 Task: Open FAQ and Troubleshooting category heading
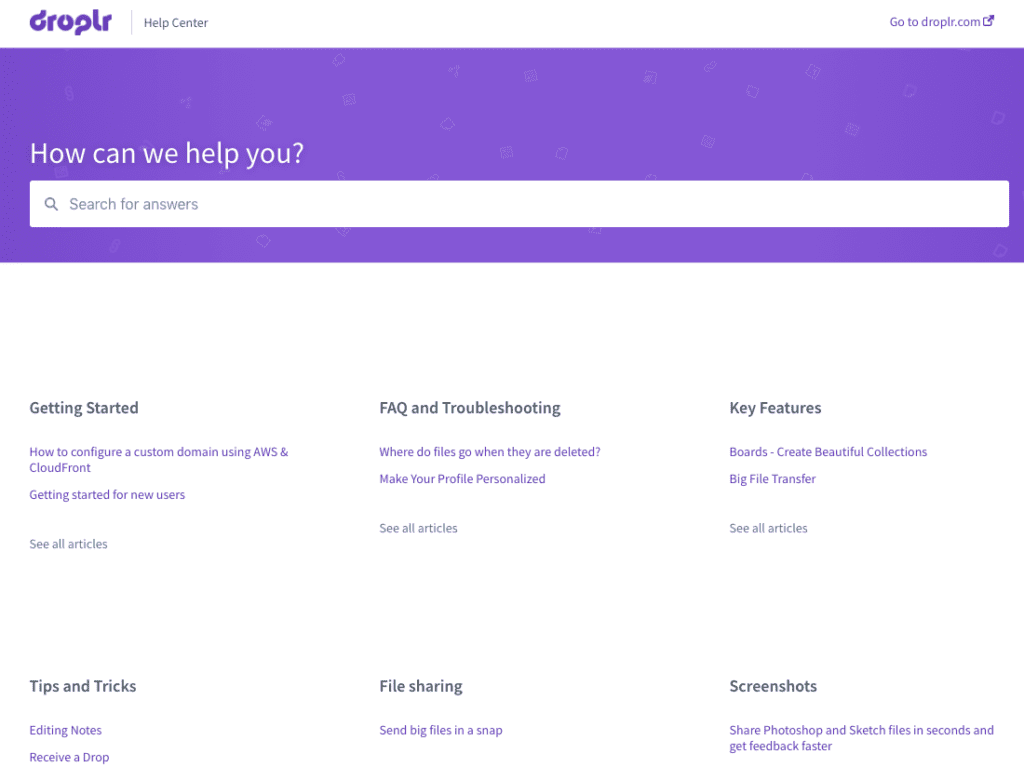(x=470, y=408)
